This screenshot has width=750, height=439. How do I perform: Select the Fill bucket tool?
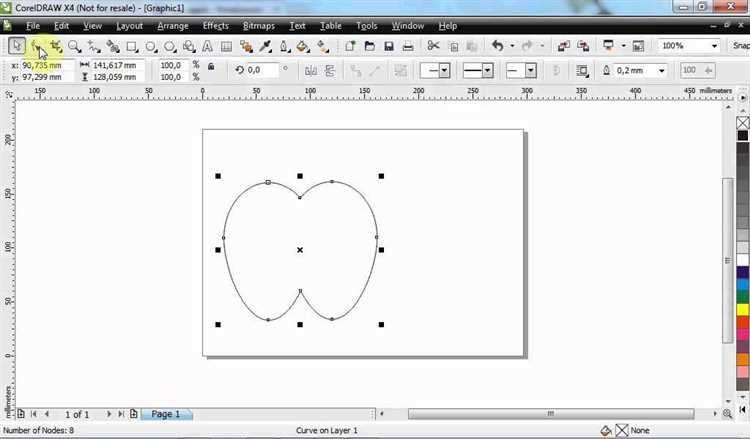coord(303,46)
